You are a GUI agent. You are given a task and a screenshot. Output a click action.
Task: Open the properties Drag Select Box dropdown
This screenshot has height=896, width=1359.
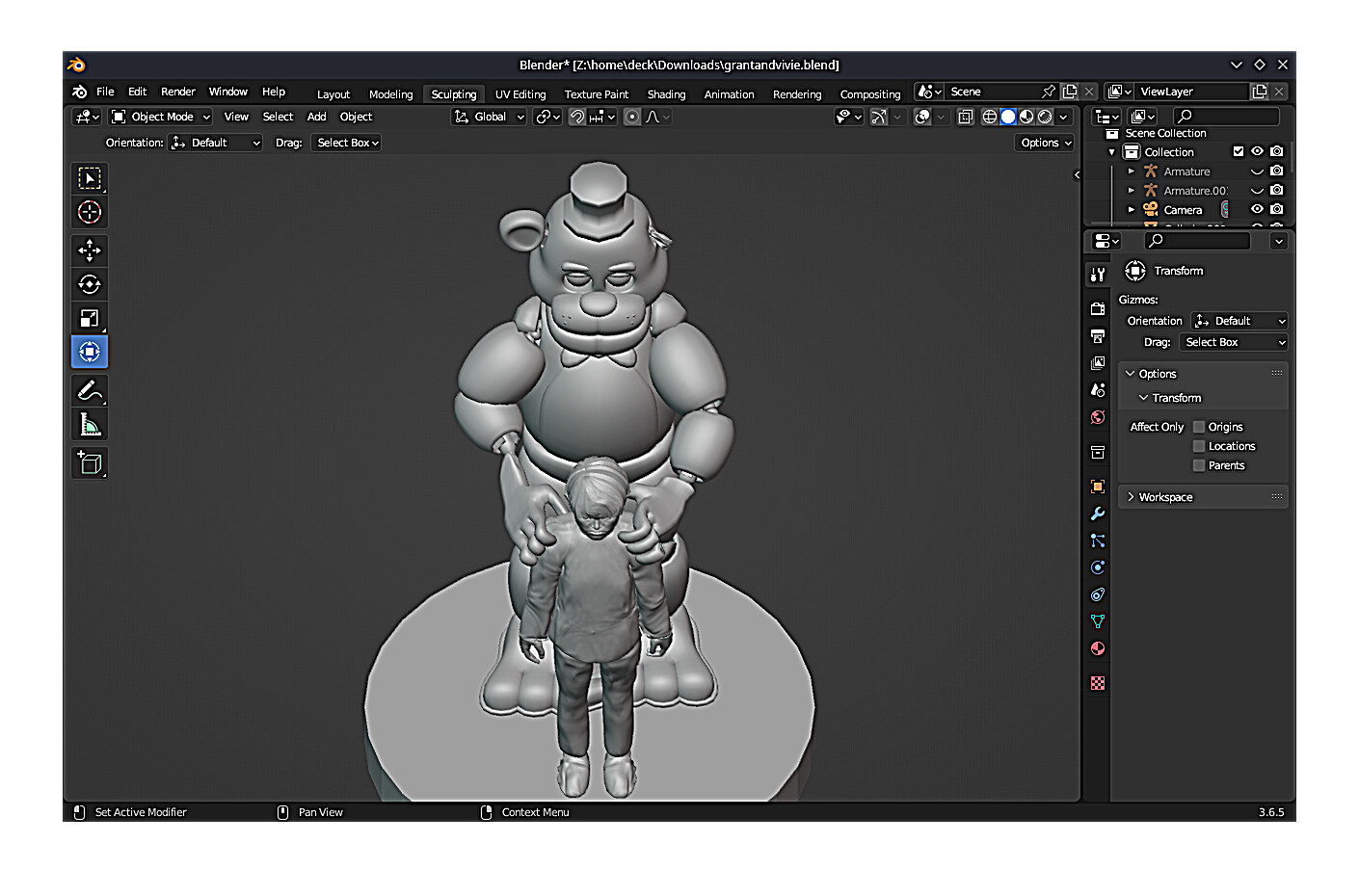point(1234,342)
